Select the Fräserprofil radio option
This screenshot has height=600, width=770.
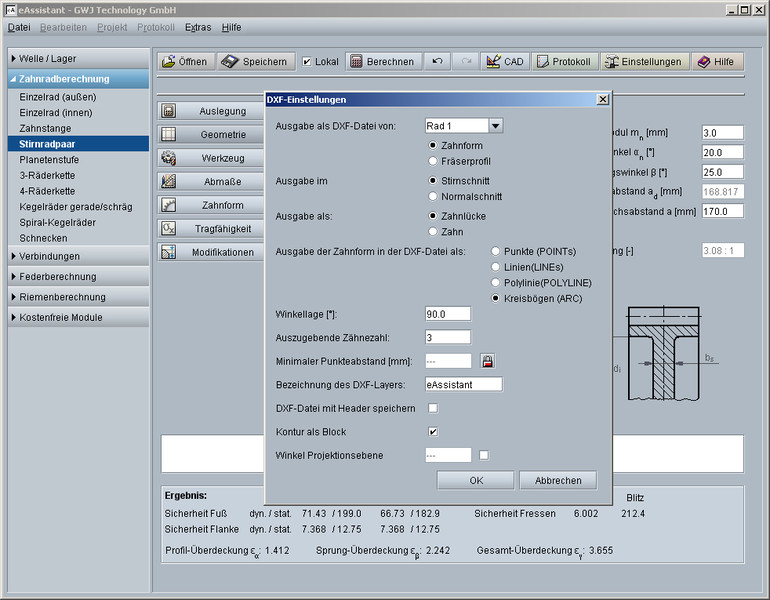(433, 161)
